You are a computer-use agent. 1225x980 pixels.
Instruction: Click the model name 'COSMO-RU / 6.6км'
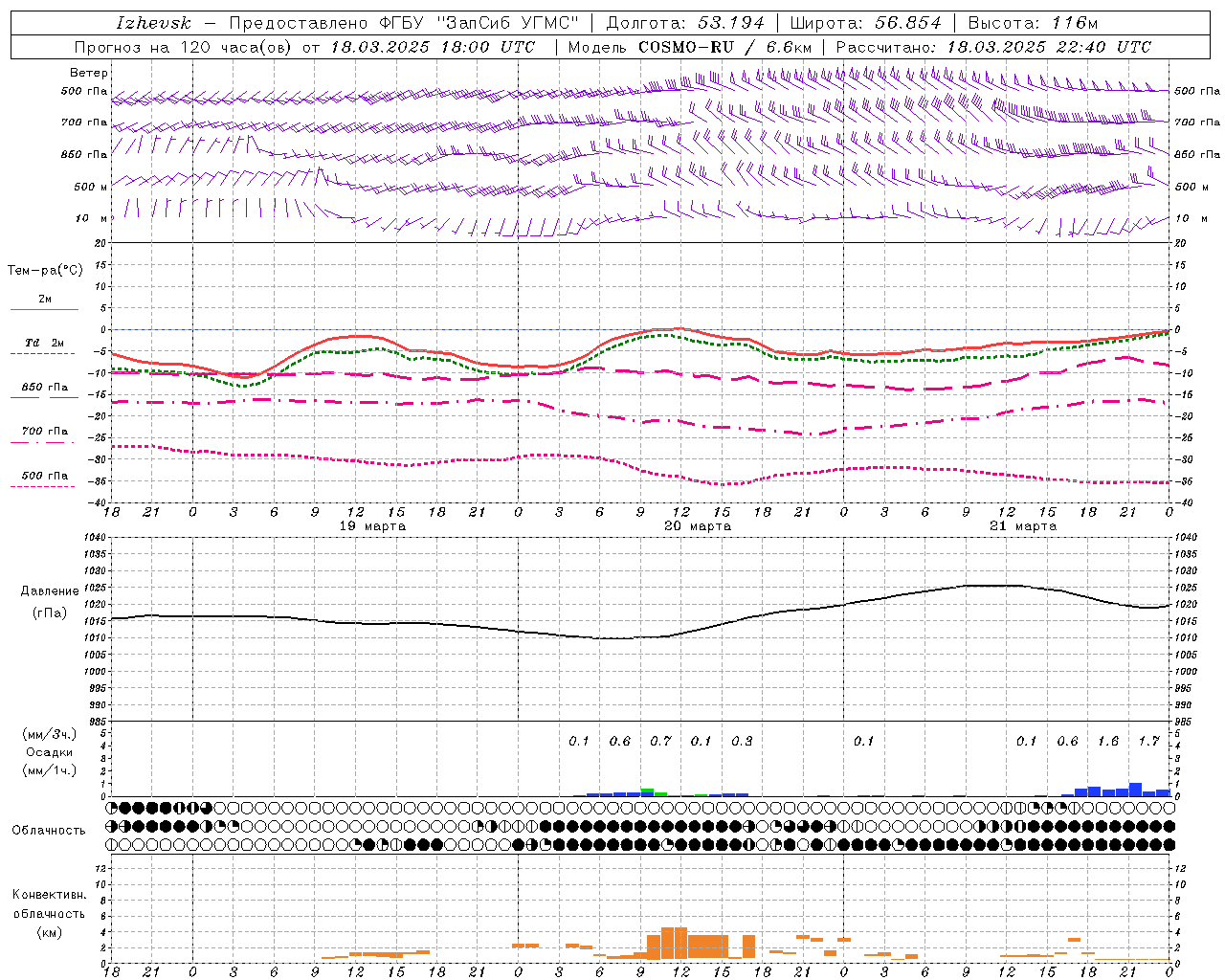pos(725,47)
